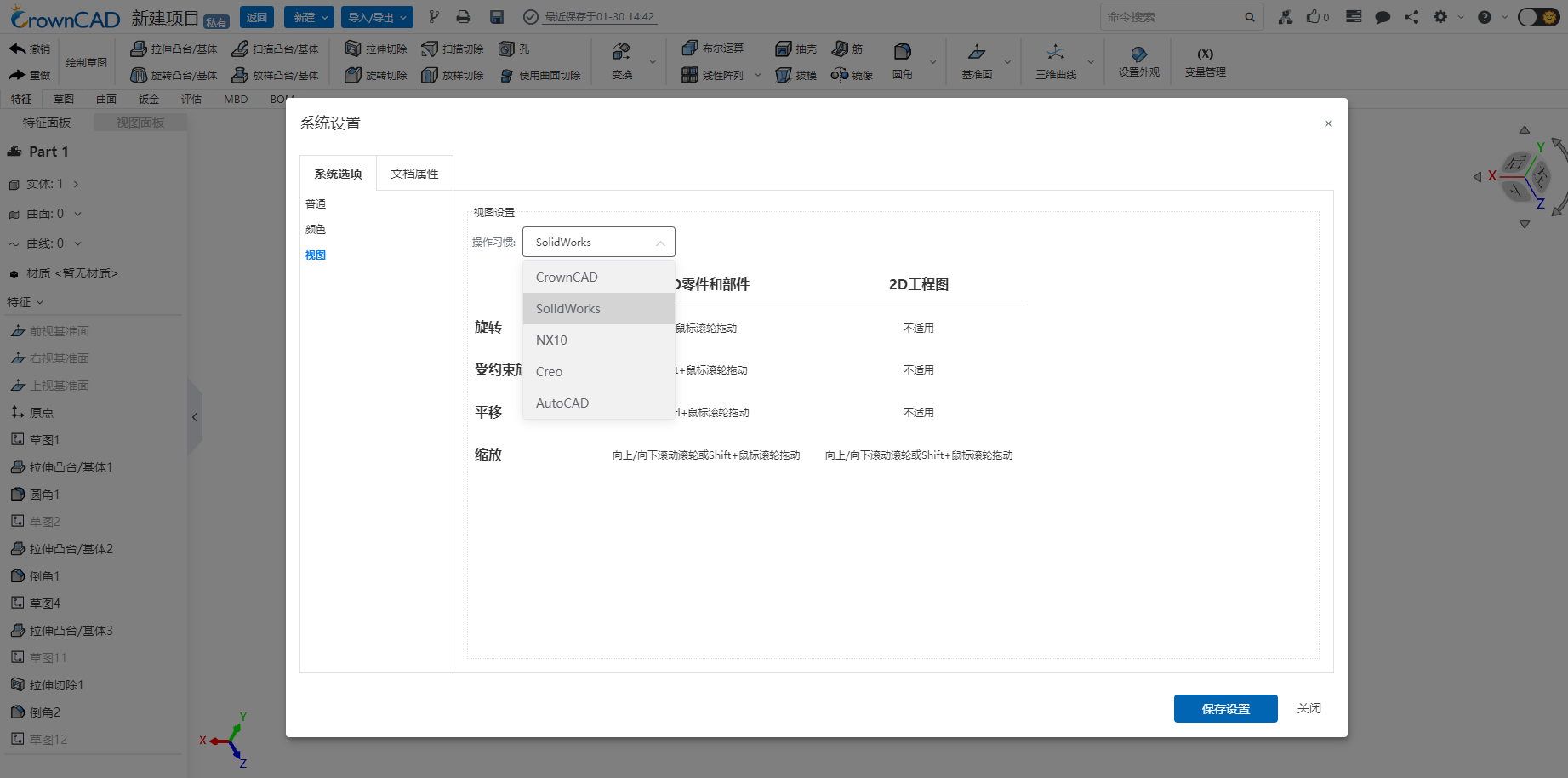This screenshot has height=778, width=1568.
Task: Expand the 实体: 1 node
Action: pos(76,184)
